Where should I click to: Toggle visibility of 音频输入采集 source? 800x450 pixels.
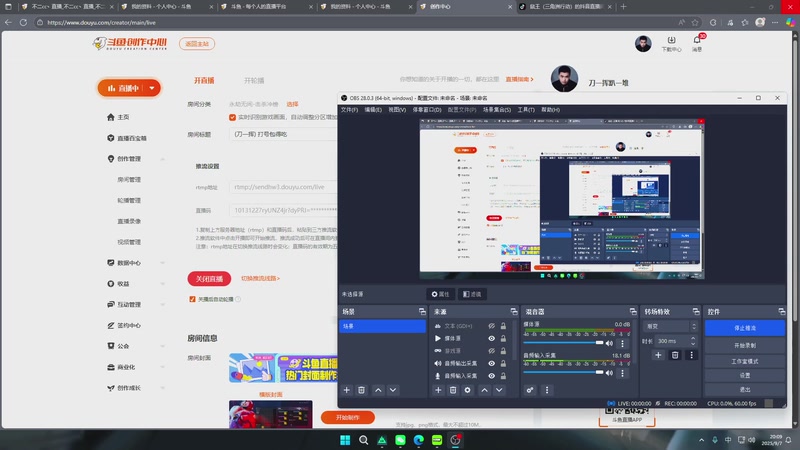491,376
